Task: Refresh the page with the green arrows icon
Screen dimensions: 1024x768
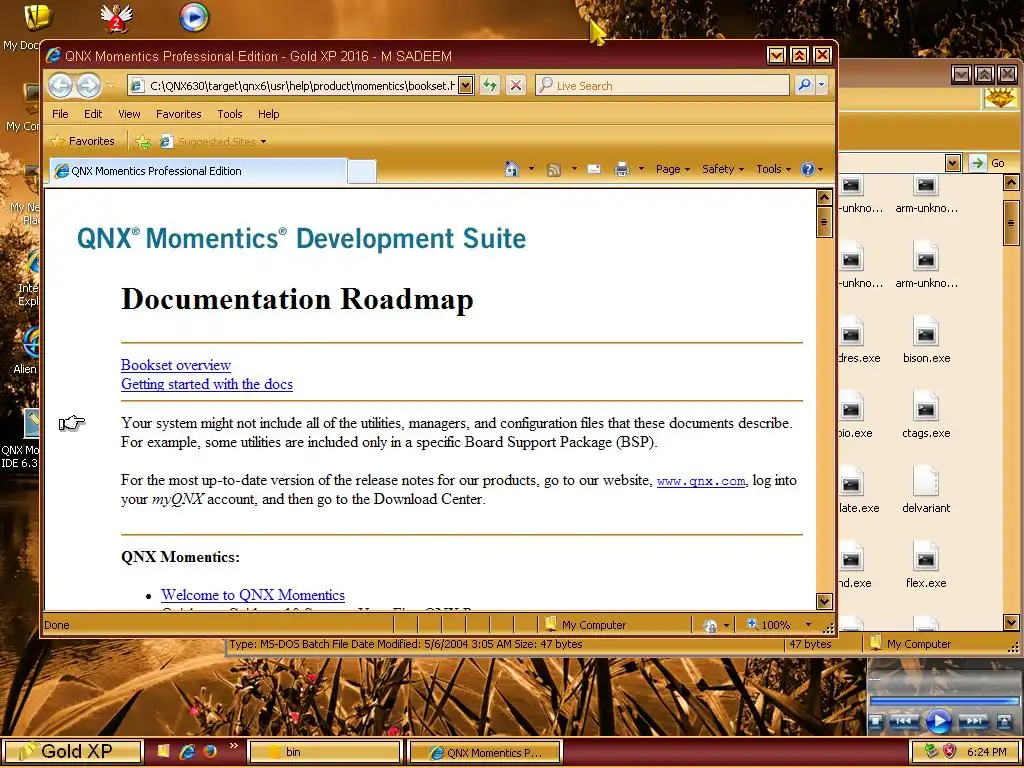Action: [x=490, y=85]
